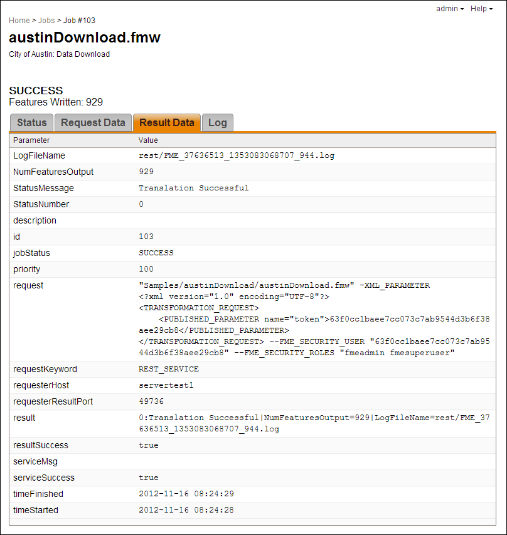Click the jobStatus parameter label

point(32,253)
